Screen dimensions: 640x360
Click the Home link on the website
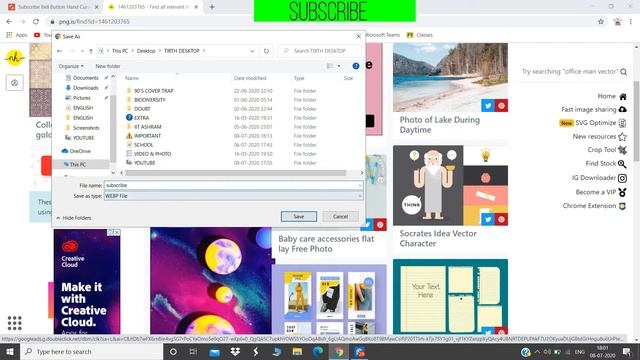611,96
